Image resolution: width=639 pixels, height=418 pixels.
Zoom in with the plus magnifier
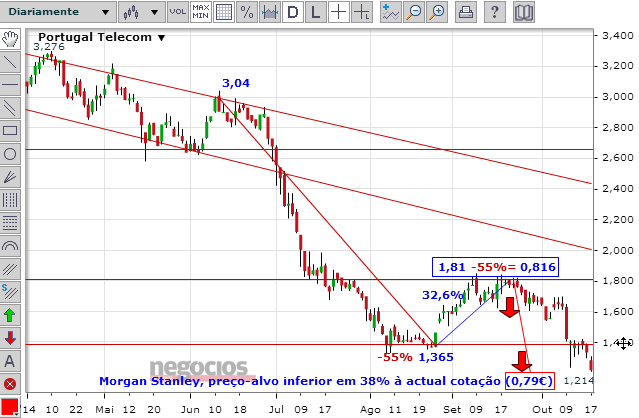437,12
